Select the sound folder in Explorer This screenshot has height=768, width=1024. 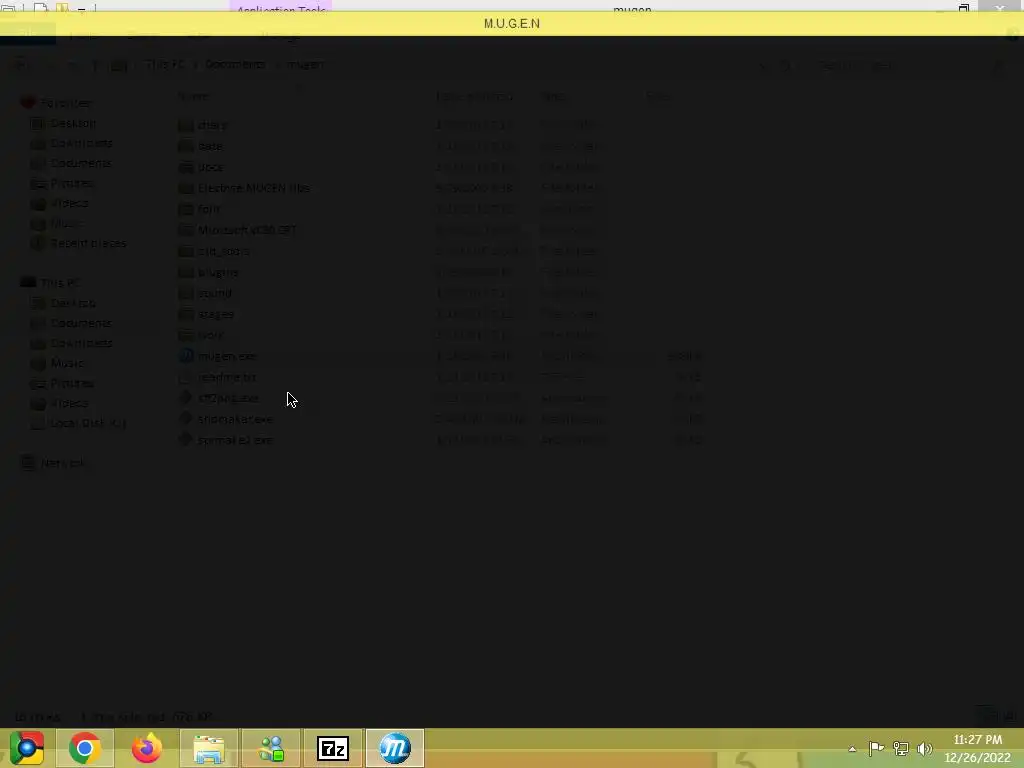point(215,293)
